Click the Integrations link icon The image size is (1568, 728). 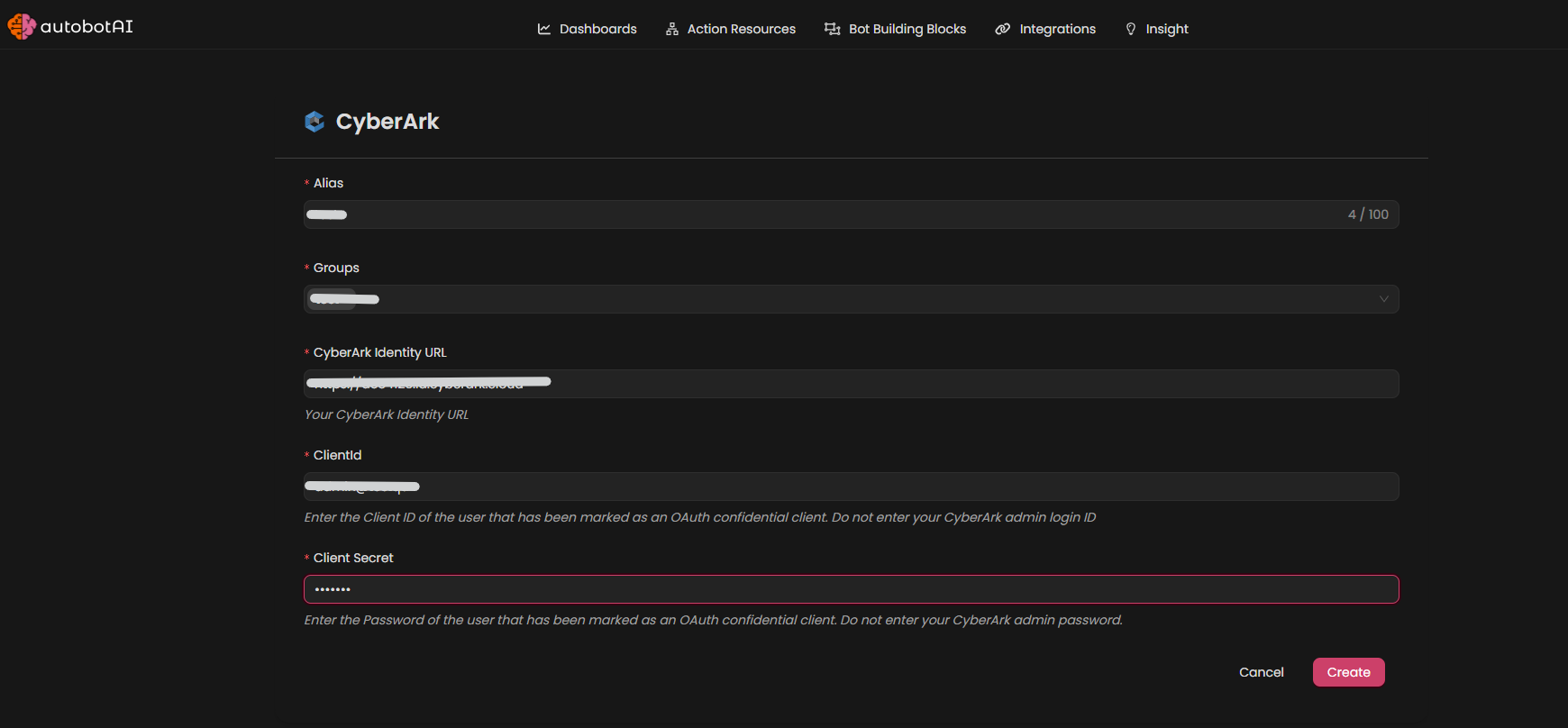pos(1002,29)
